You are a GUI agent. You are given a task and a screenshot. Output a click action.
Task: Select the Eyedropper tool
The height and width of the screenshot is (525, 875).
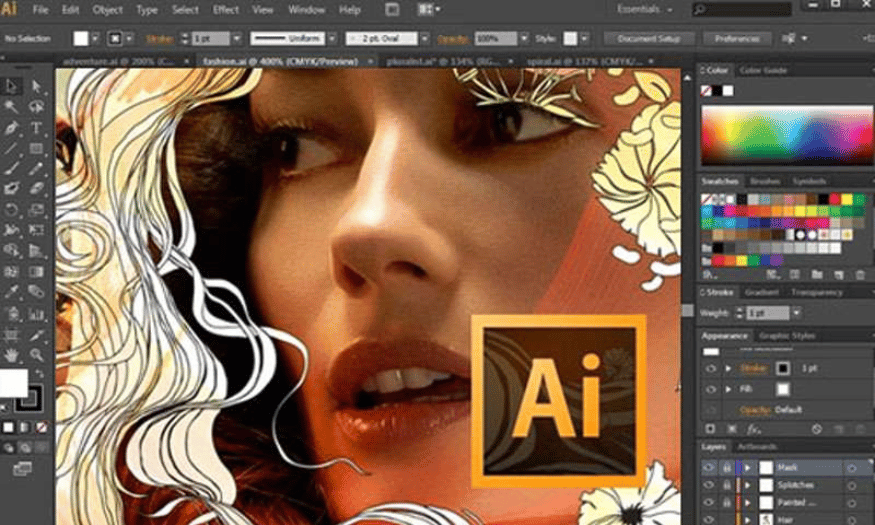point(11,292)
